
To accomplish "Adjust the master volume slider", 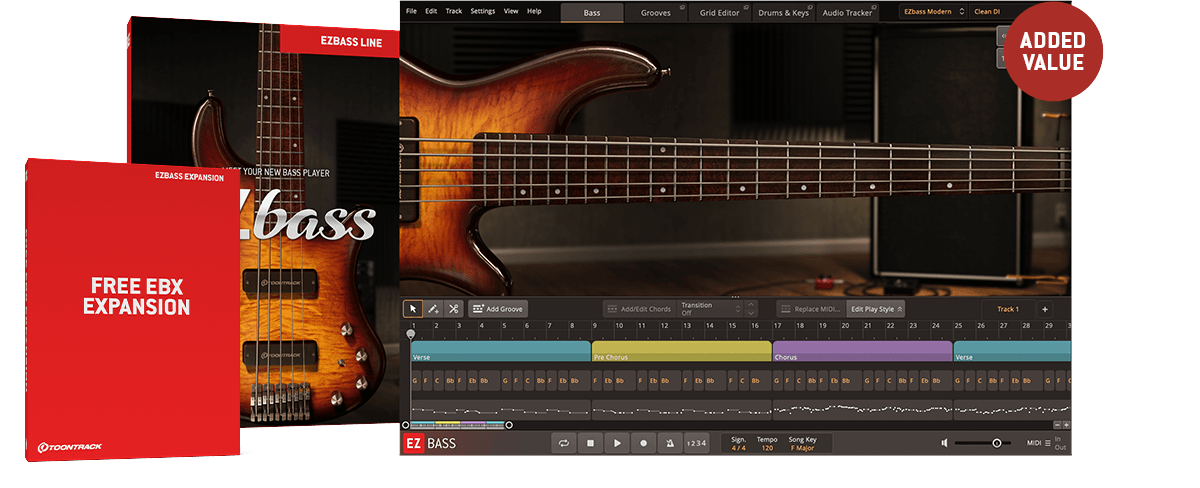I will coord(984,443).
